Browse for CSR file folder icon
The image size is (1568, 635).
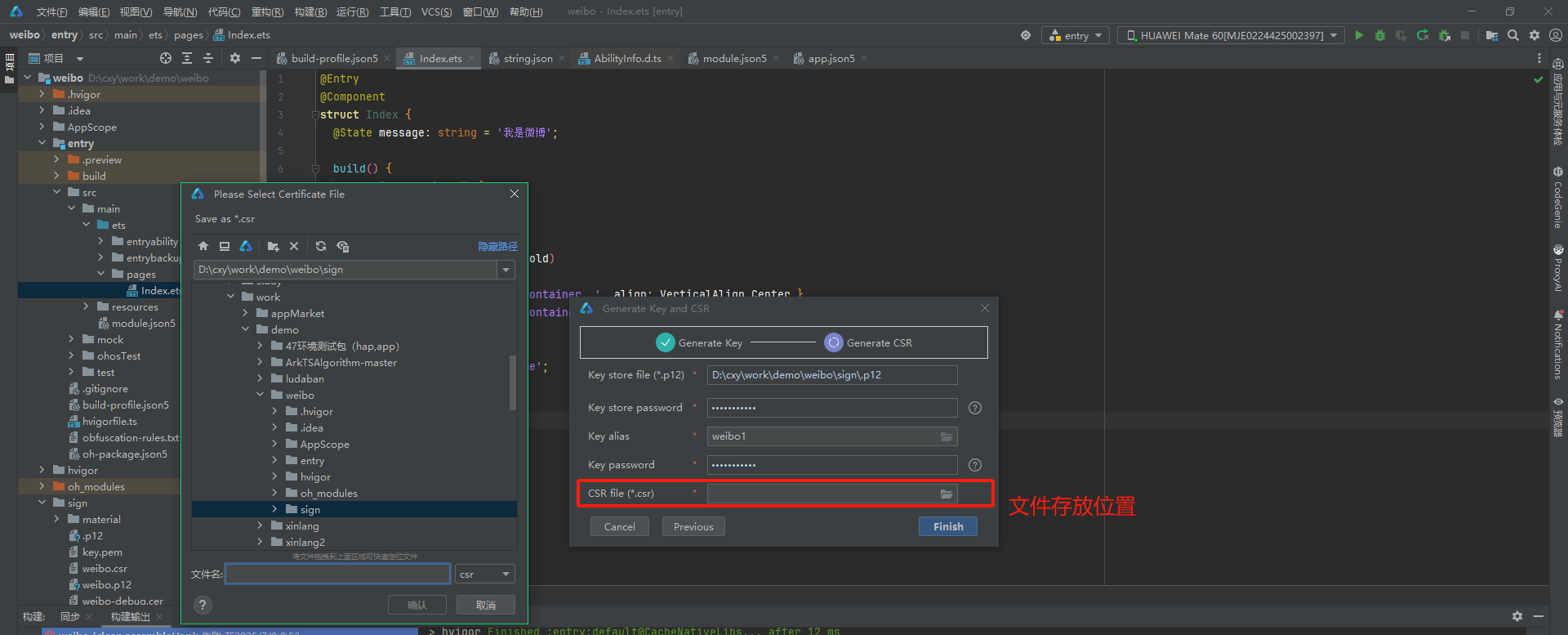pos(947,494)
